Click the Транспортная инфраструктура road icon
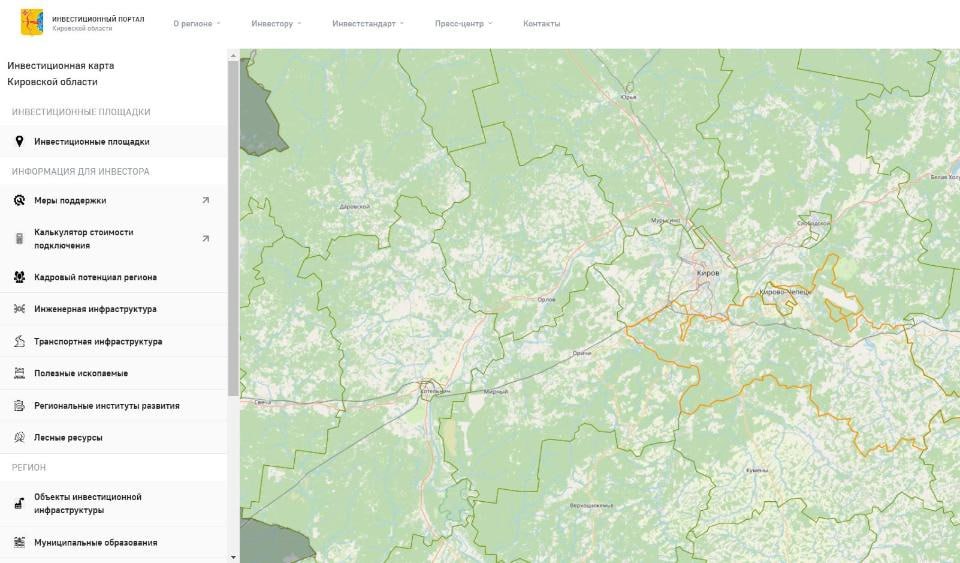960x563 pixels. point(19,341)
